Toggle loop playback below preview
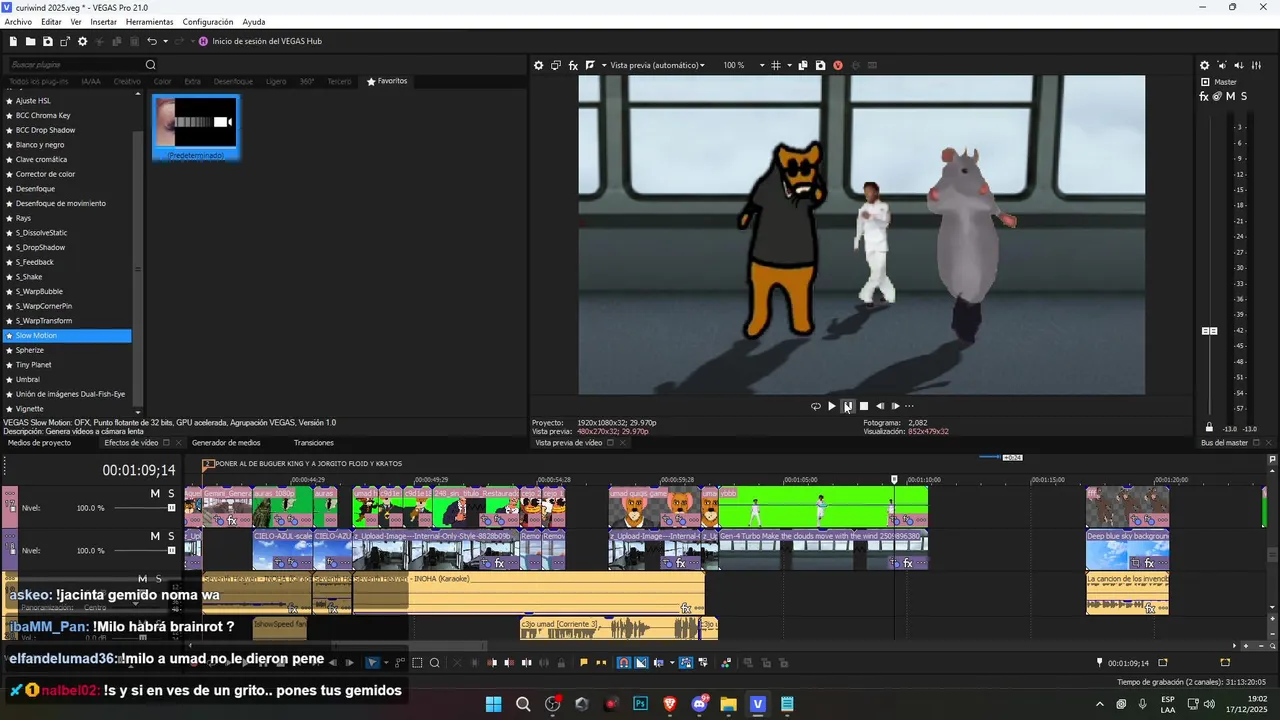 tap(815, 406)
